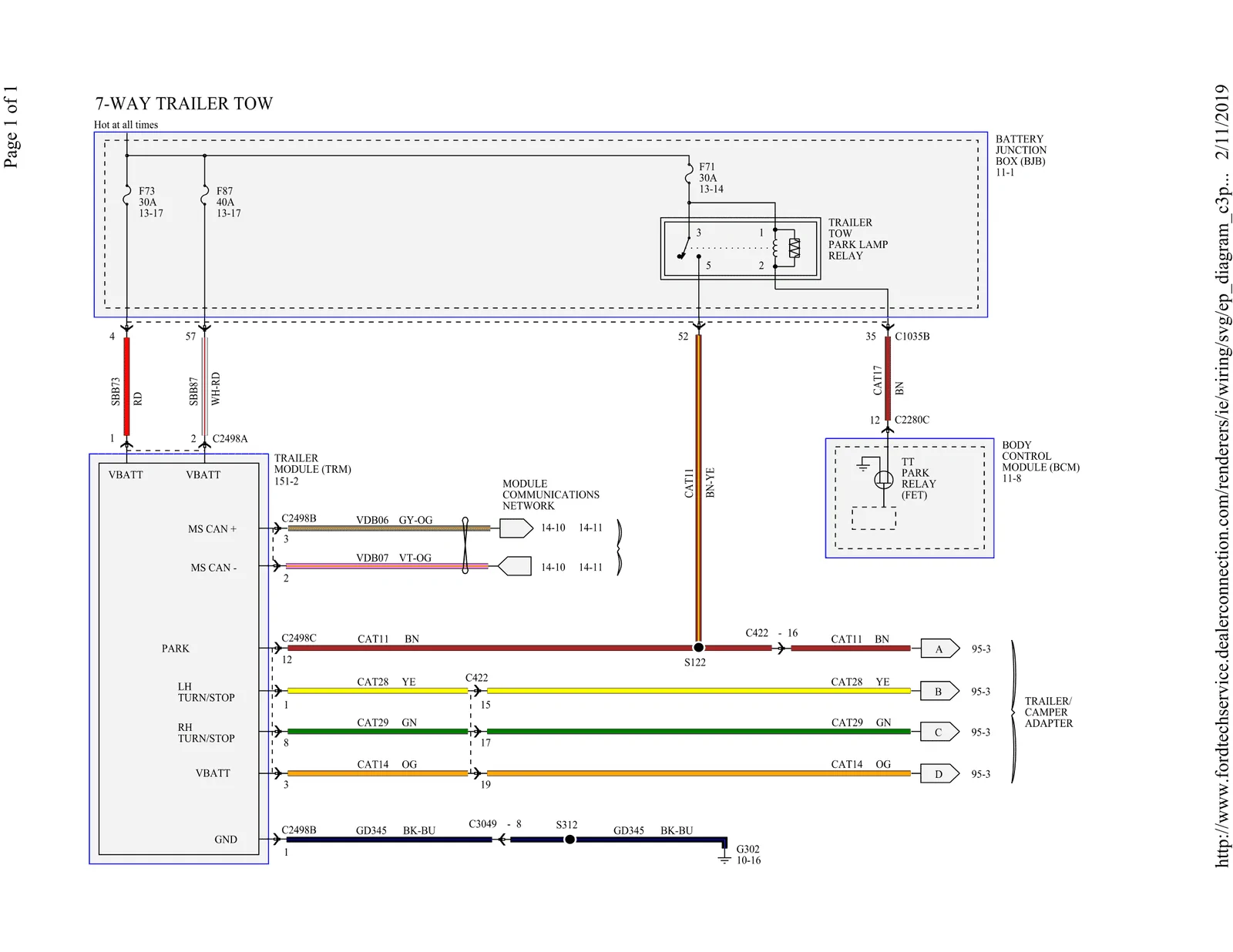Click the 'RH TURN/STOP' pin label
The width and height of the screenshot is (1233, 952).
tap(207, 732)
